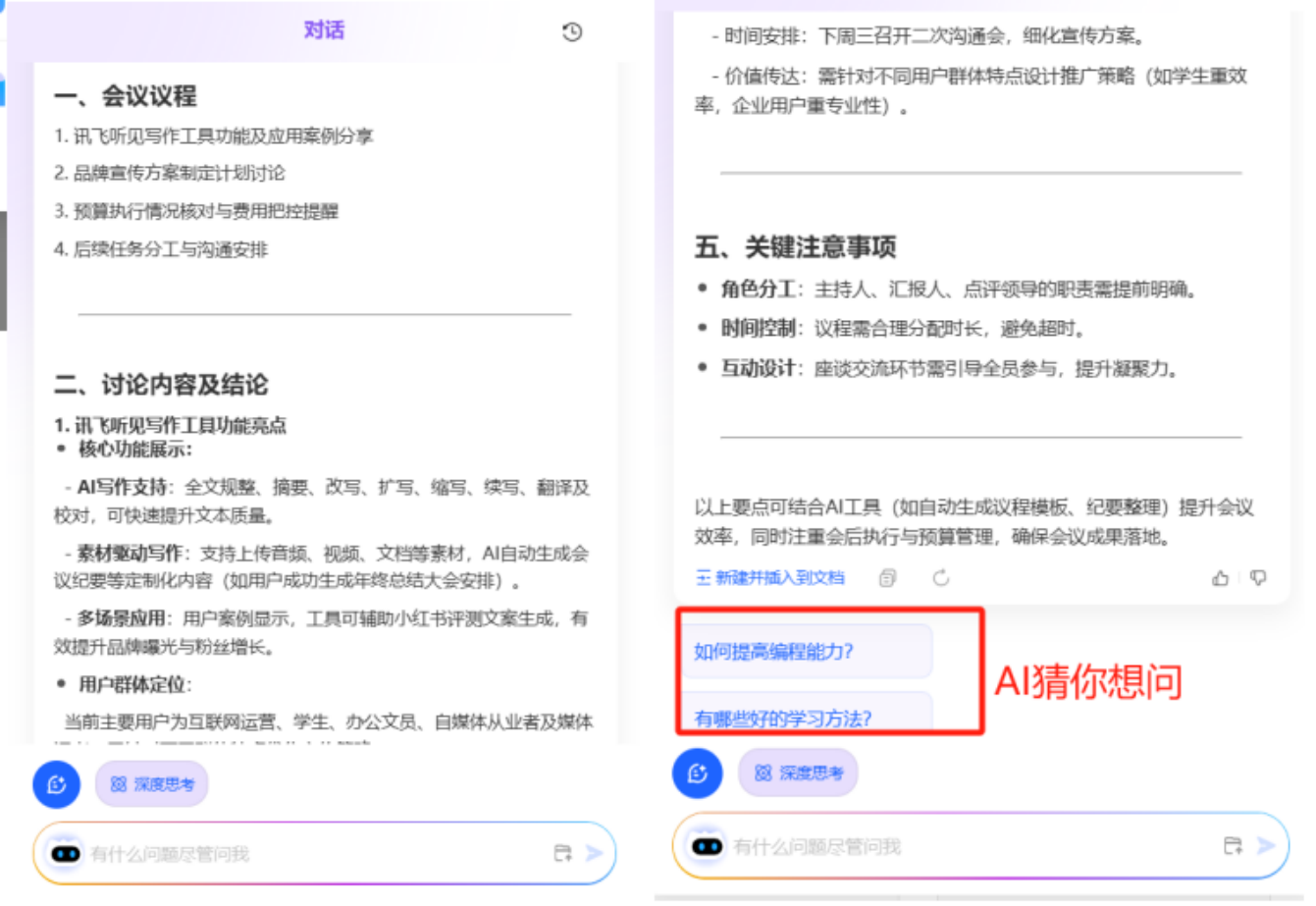
Task: Click bullet 用户群体定位
Action: [134, 684]
